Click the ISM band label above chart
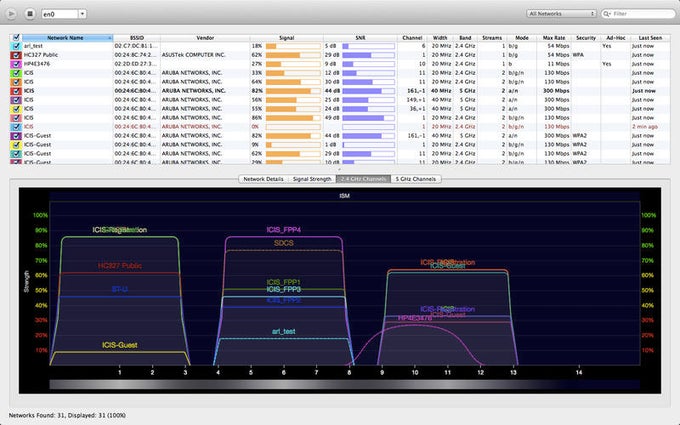Screen dimensions: 680x425 [344, 196]
